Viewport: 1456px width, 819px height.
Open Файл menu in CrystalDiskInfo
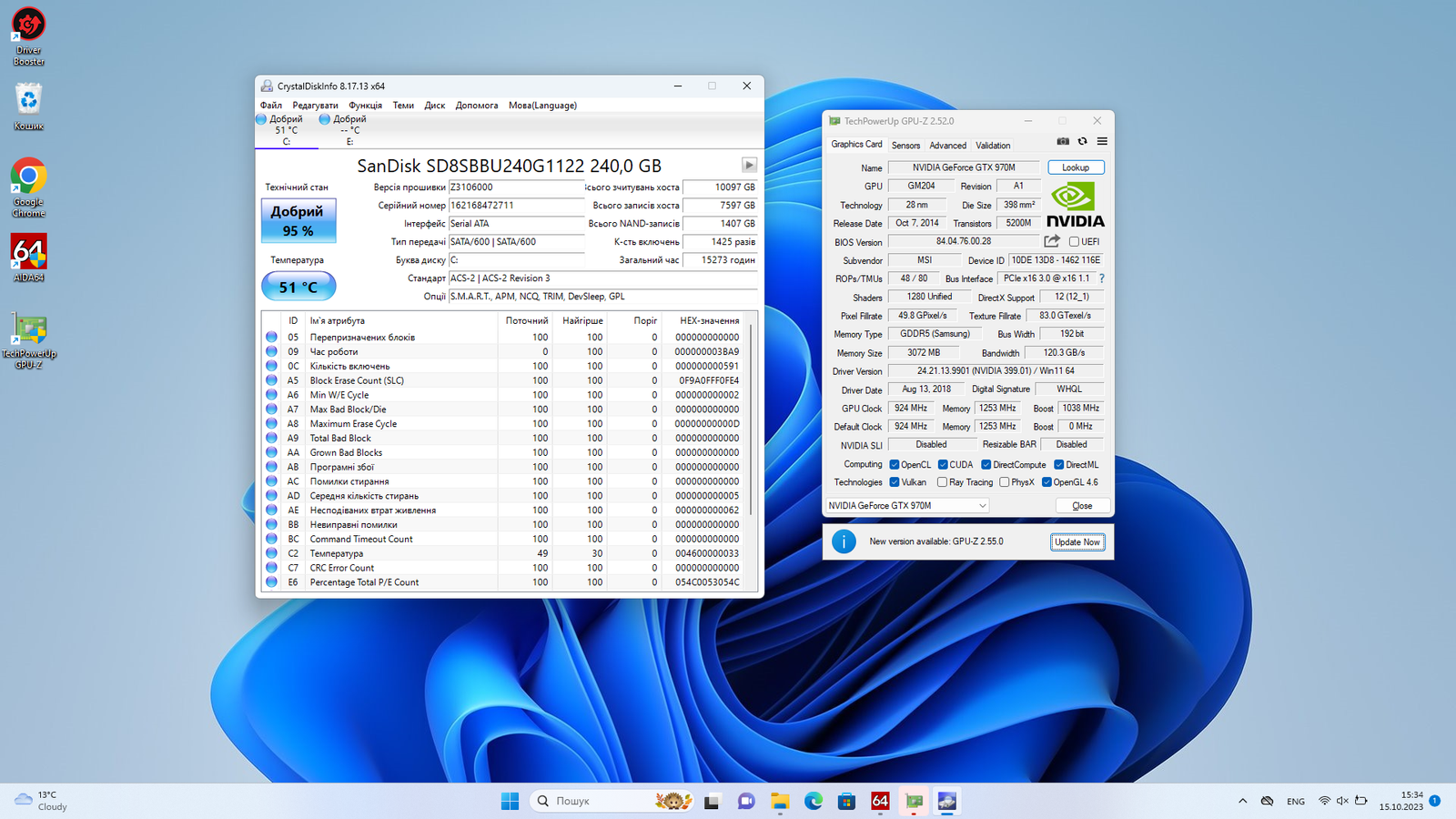tap(271, 106)
